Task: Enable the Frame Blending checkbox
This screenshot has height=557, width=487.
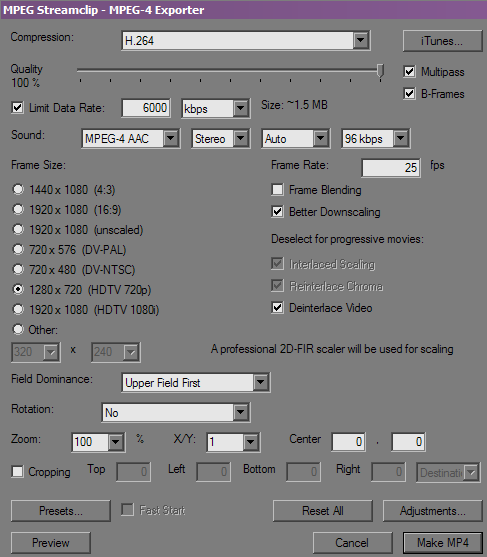Action: [277, 190]
